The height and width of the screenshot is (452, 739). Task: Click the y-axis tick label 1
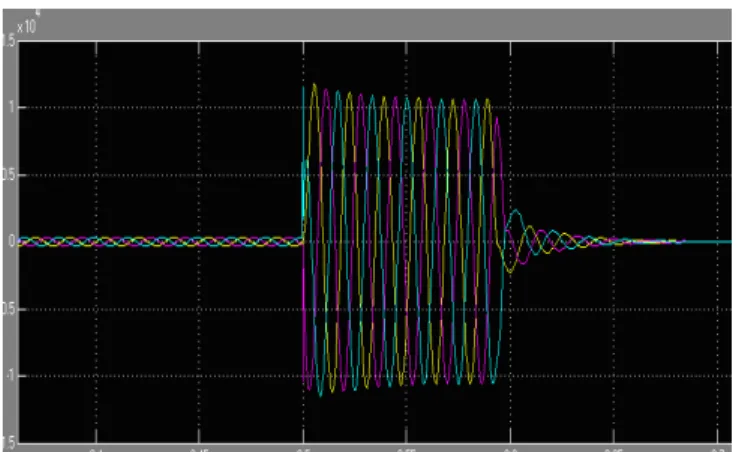(x=11, y=107)
